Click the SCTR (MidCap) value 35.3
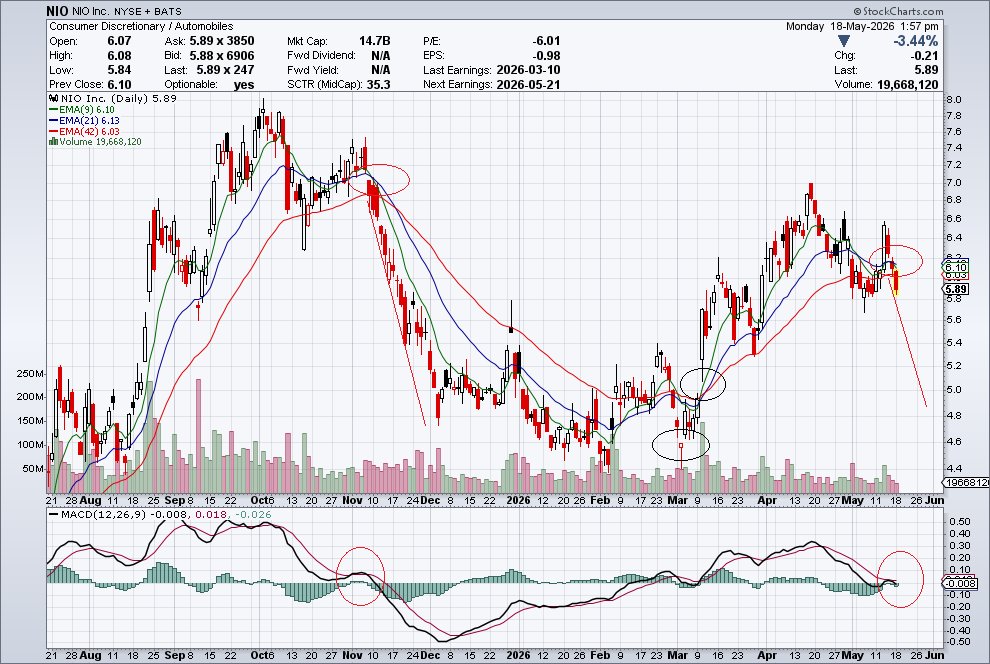Viewport: 990px width, 664px height. coord(378,85)
